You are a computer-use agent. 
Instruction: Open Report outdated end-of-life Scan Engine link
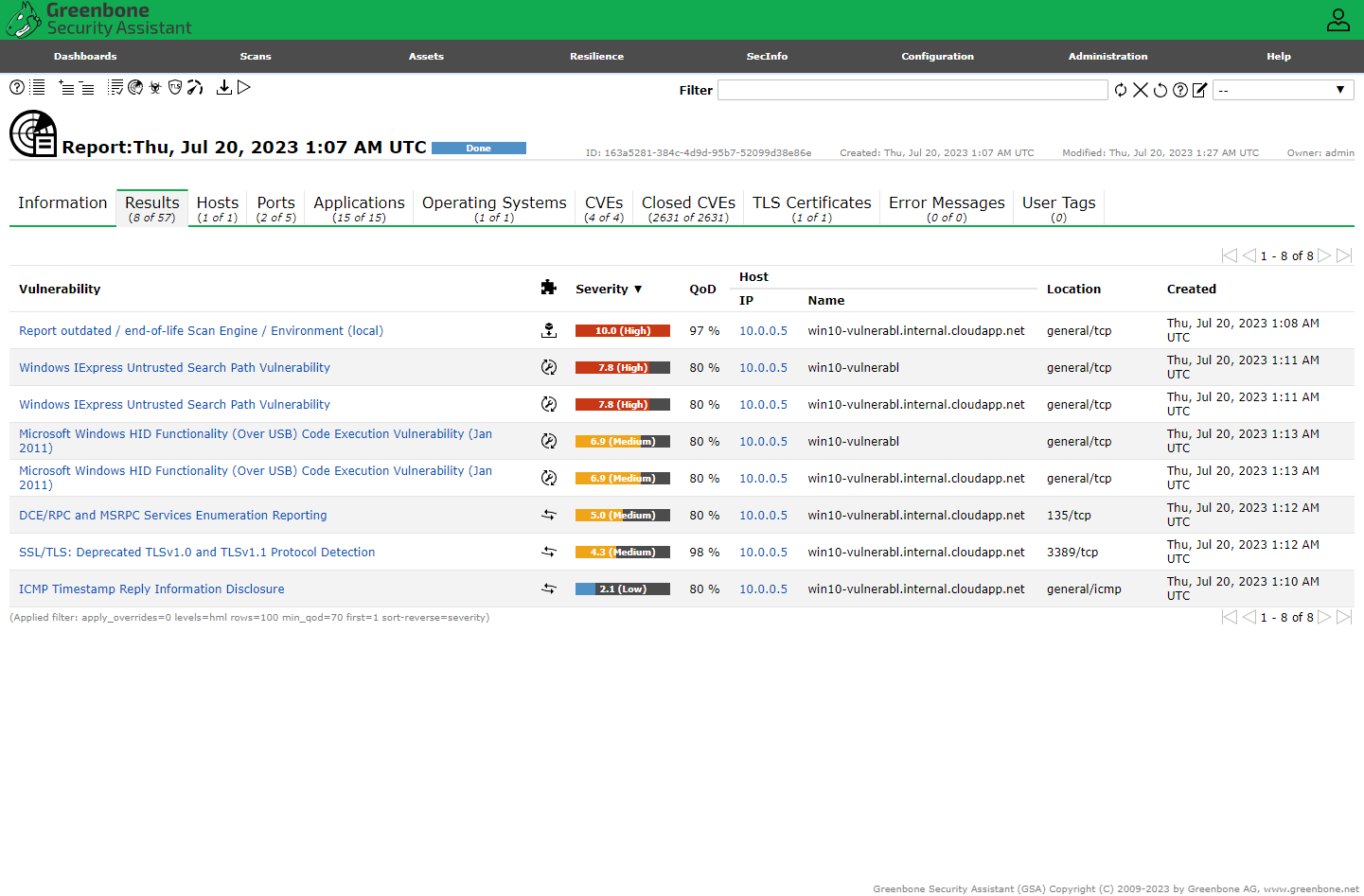(x=201, y=330)
